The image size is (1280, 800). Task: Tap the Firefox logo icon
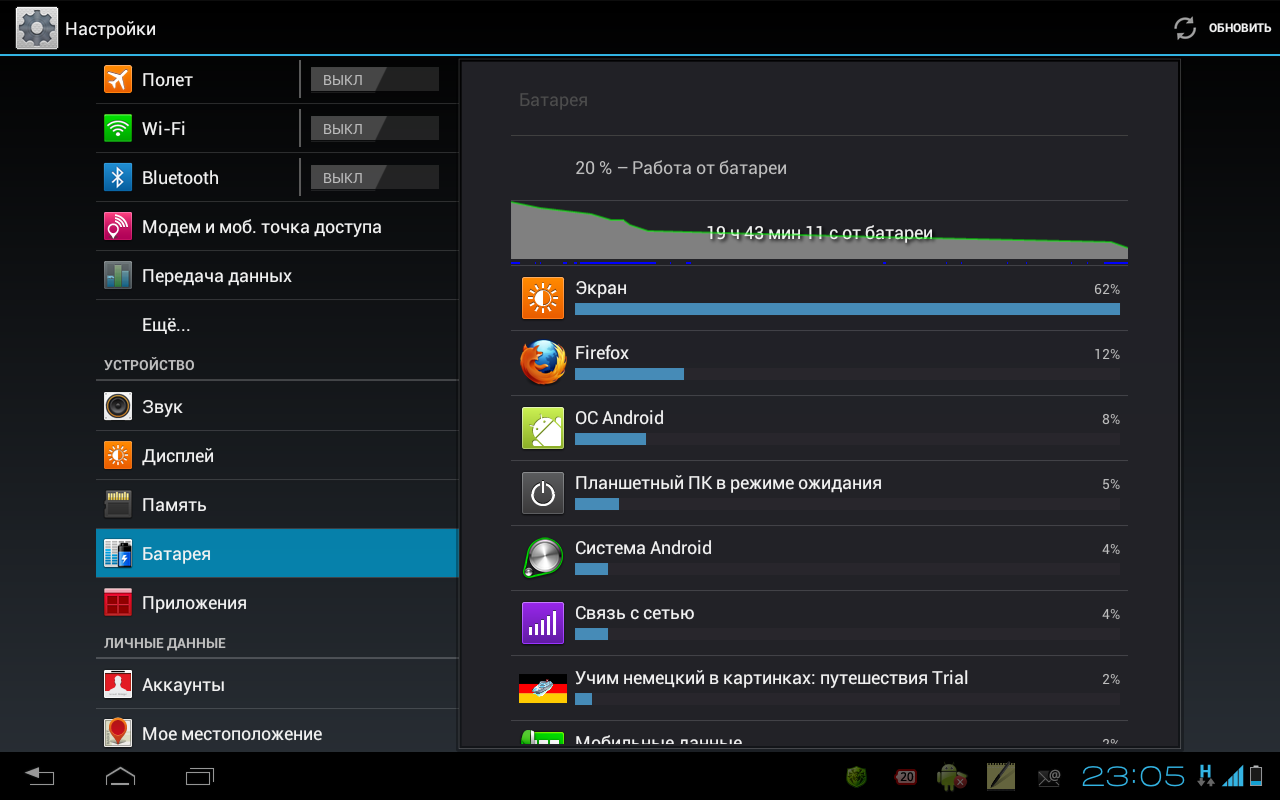(543, 363)
